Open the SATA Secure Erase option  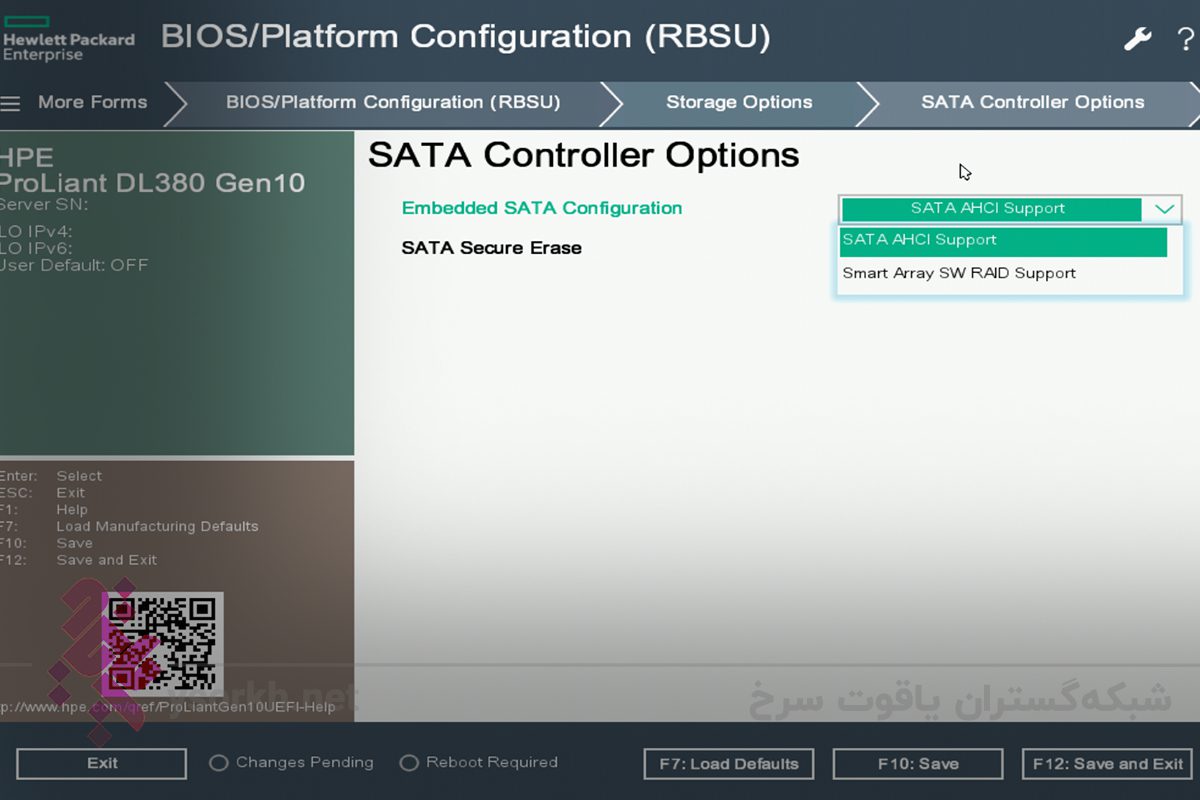[491, 248]
